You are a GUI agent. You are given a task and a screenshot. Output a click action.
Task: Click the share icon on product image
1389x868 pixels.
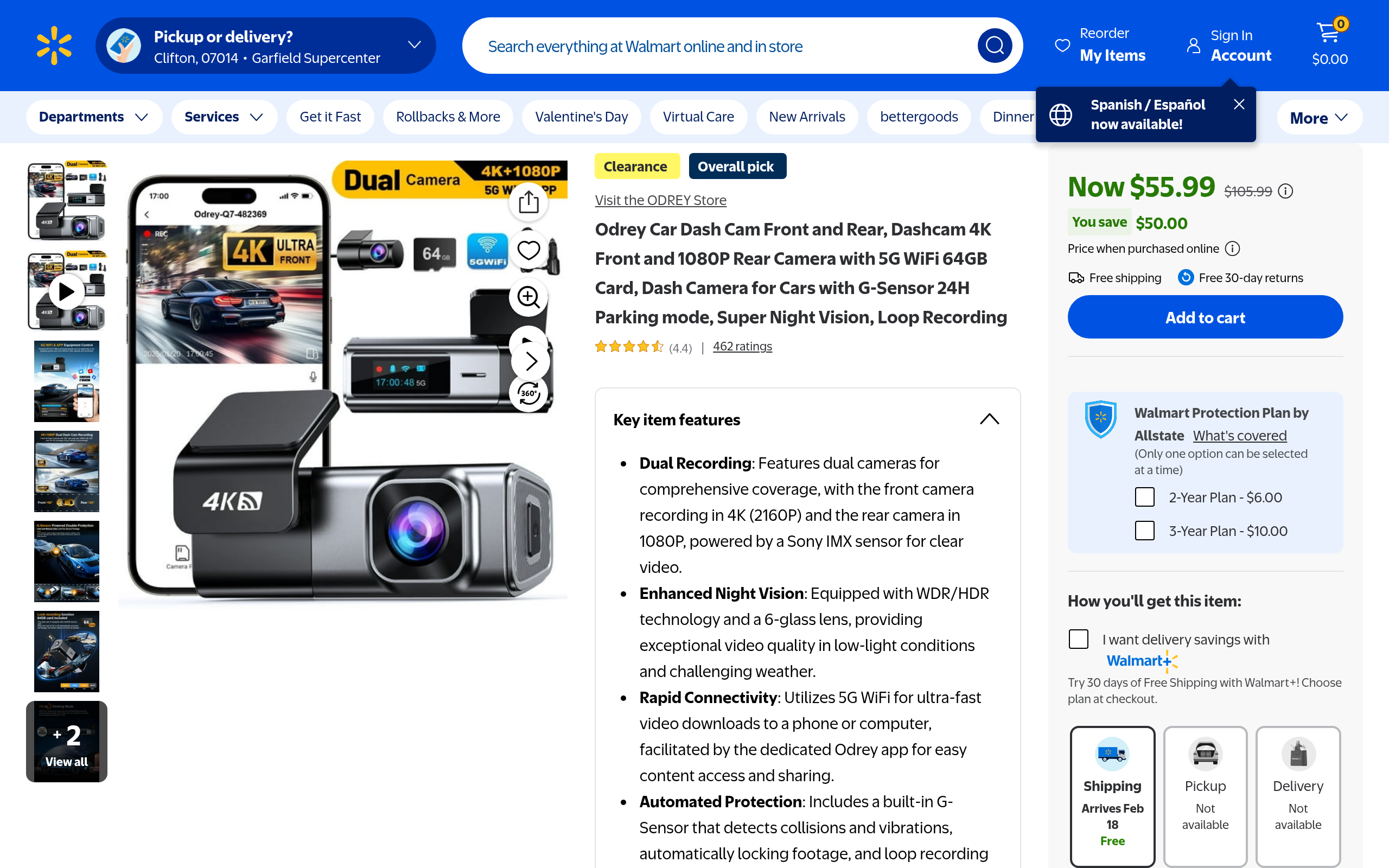click(528, 202)
